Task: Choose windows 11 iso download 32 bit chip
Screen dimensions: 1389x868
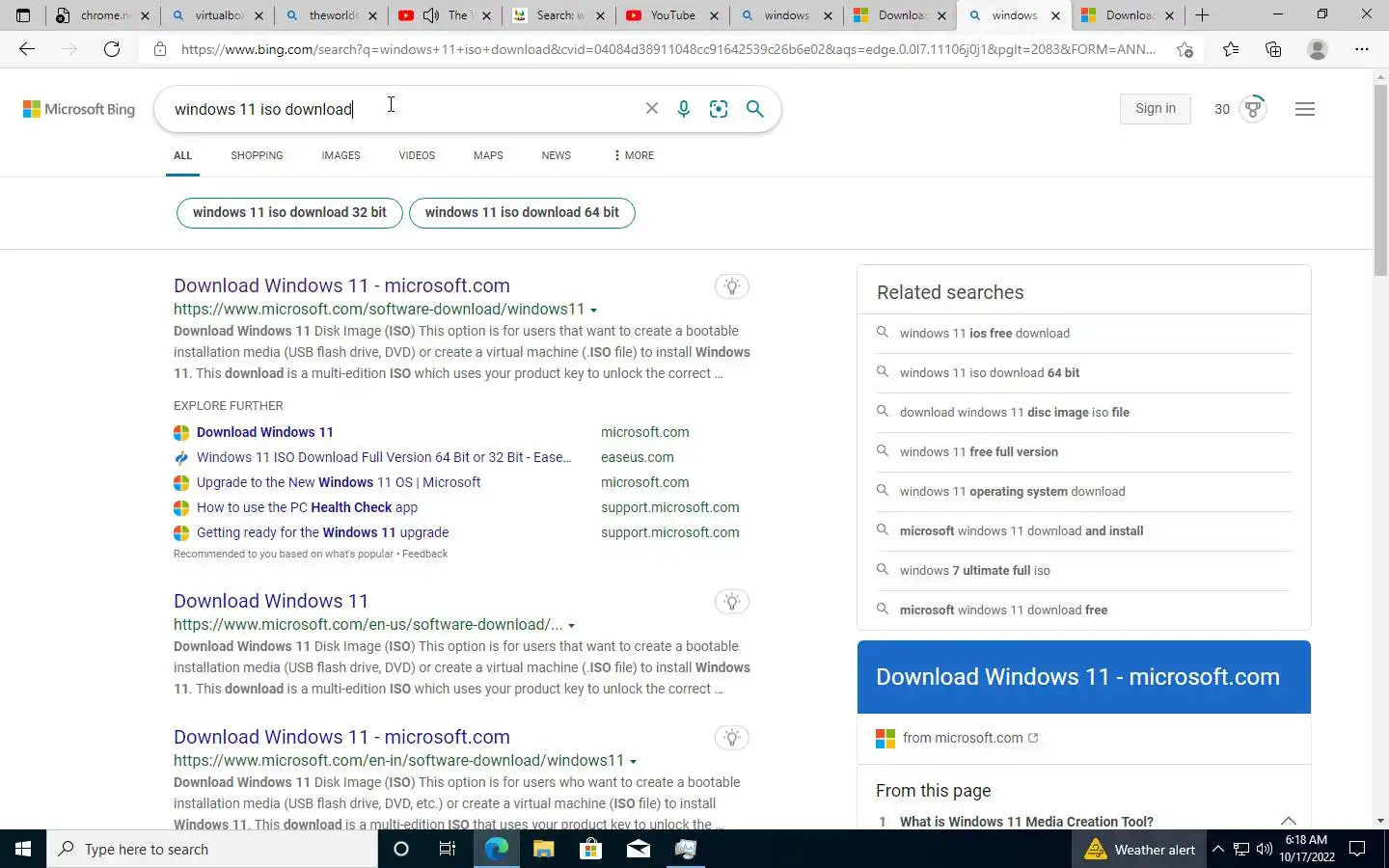Action: click(289, 212)
